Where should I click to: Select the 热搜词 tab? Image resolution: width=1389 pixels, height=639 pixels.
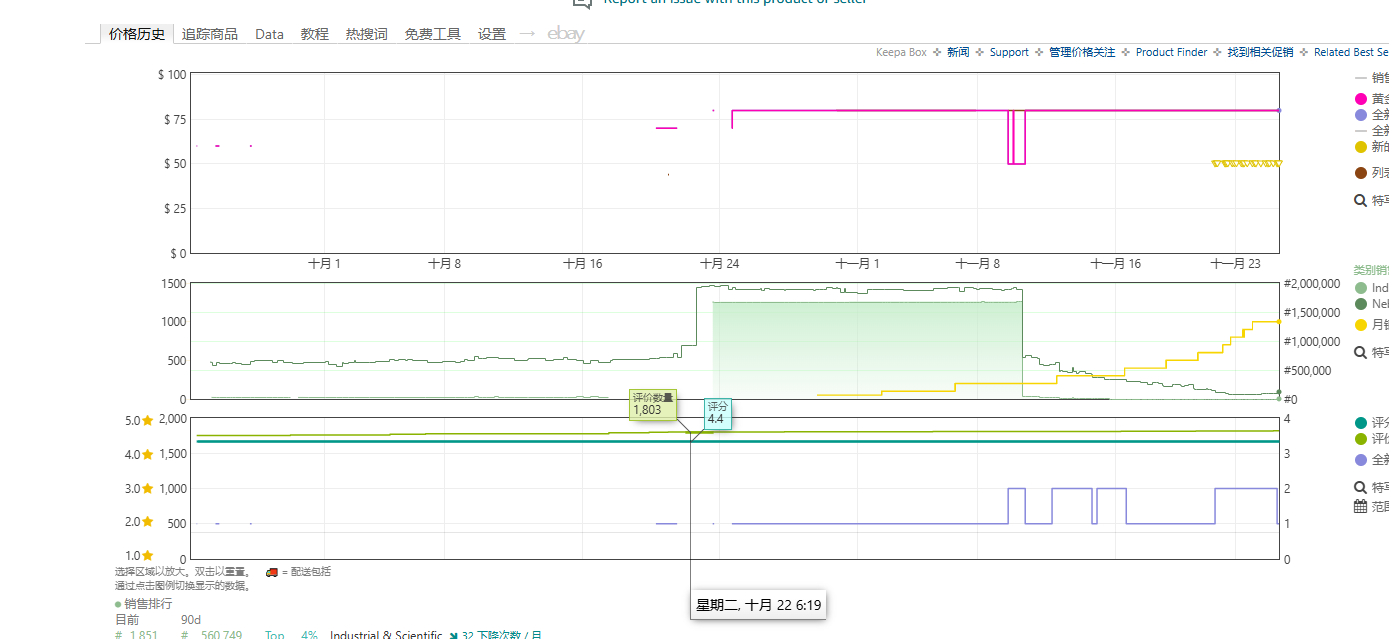[x=367, y=34]
